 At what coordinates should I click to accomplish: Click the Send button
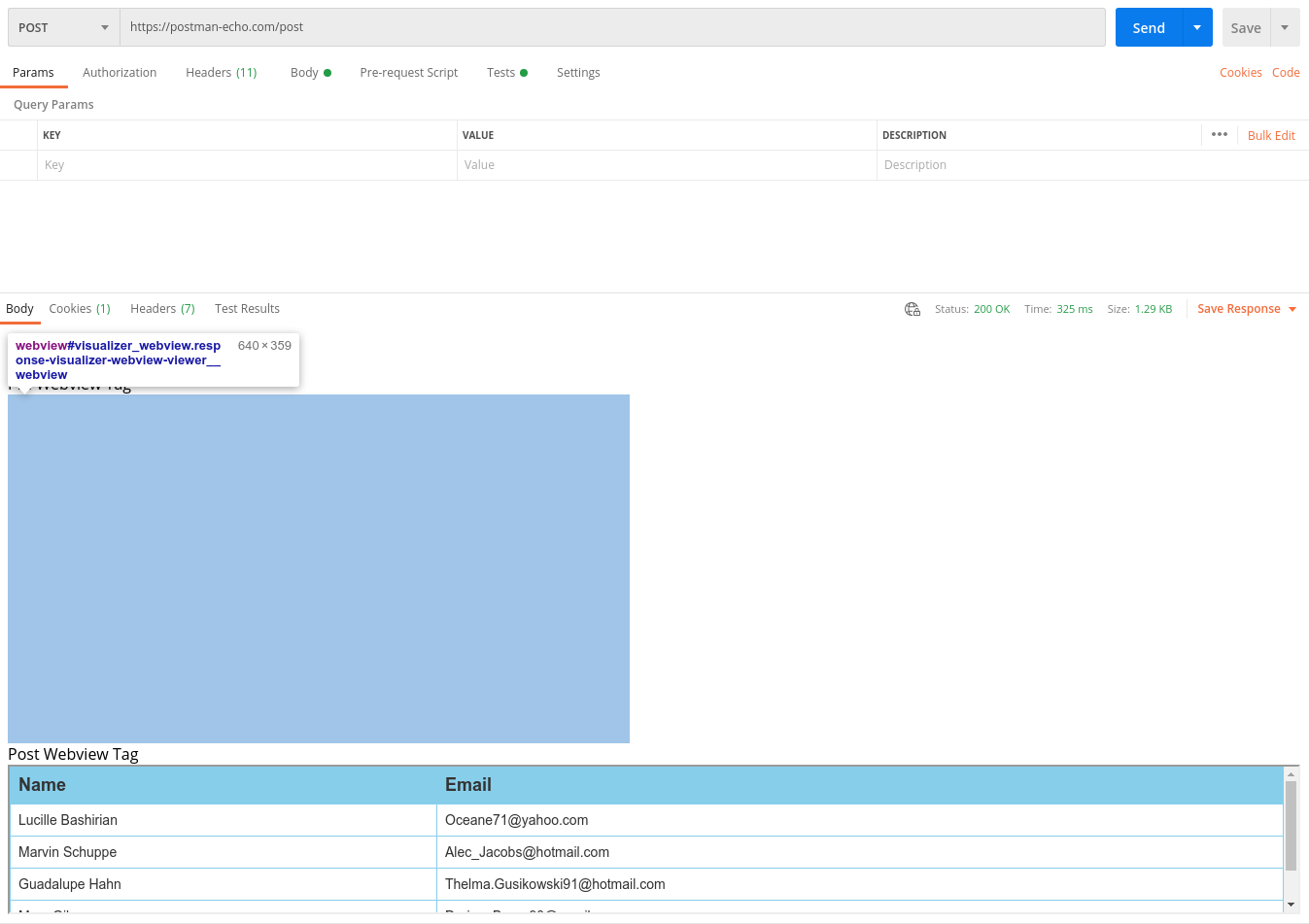(1148, 27)
